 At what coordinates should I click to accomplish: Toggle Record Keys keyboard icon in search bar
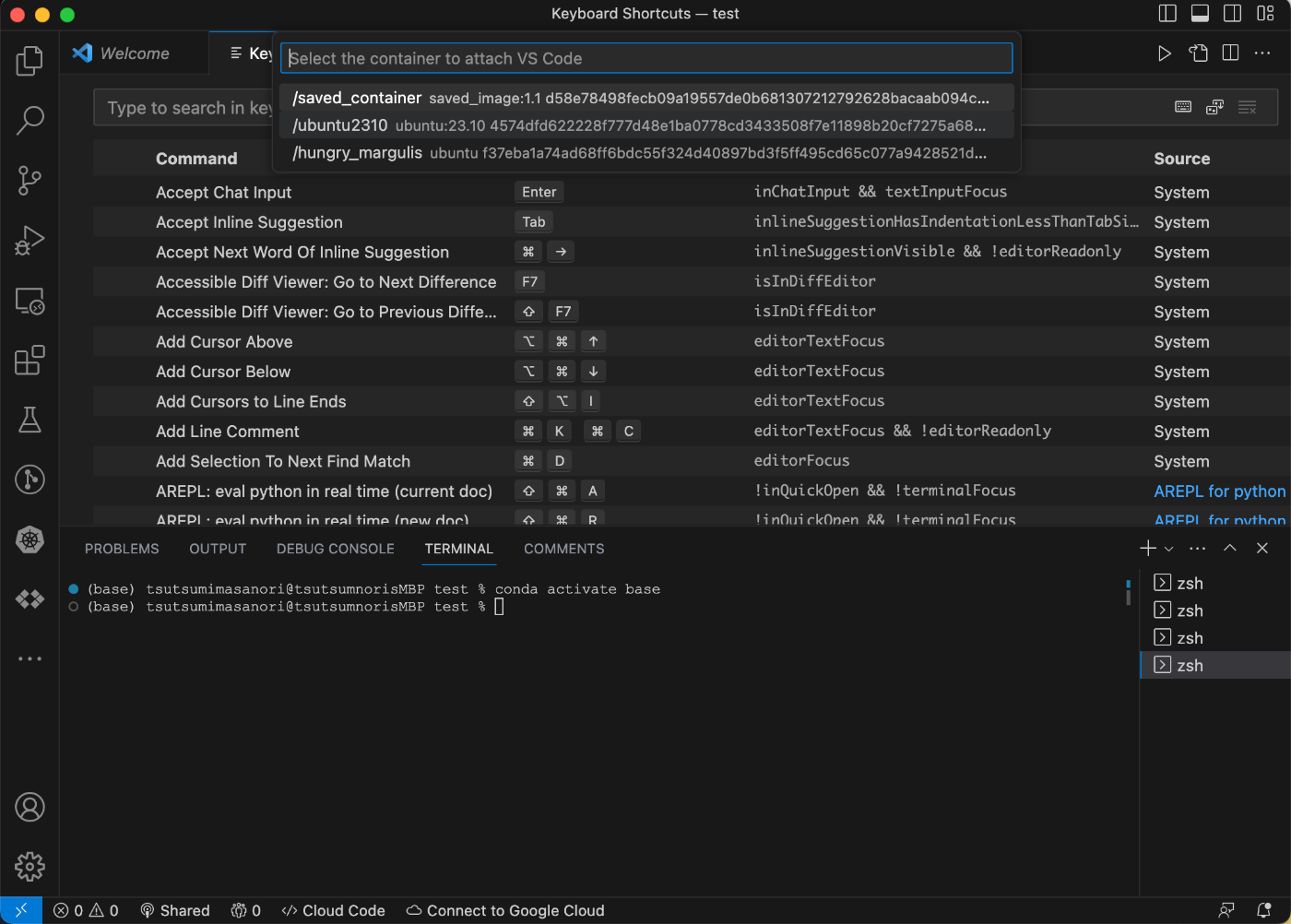(x=1183, y=107)
